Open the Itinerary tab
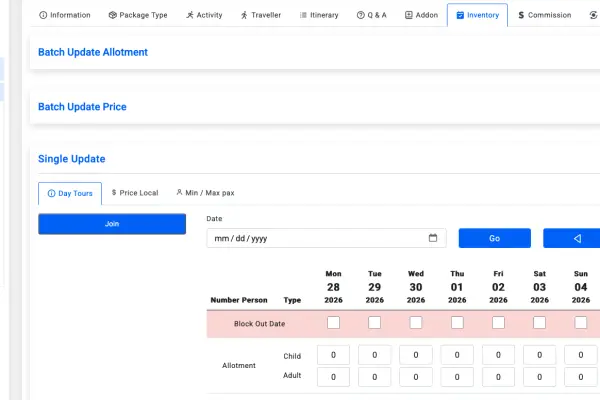This screenshot has width=600, height=400. [319, 15]
